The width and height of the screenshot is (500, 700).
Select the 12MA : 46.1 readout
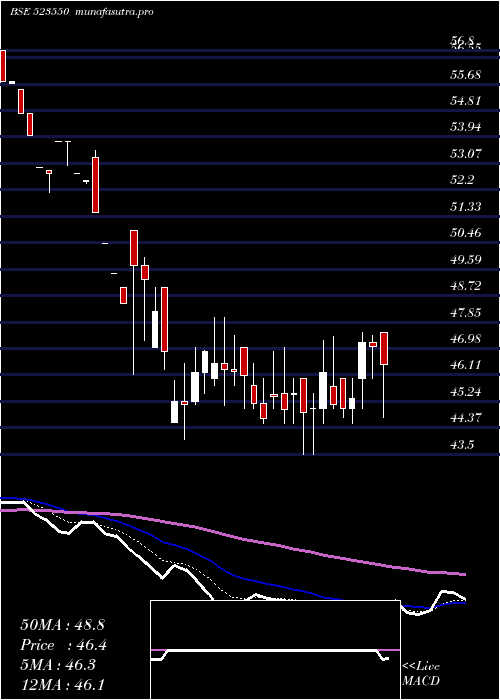[x=62, y=685]
